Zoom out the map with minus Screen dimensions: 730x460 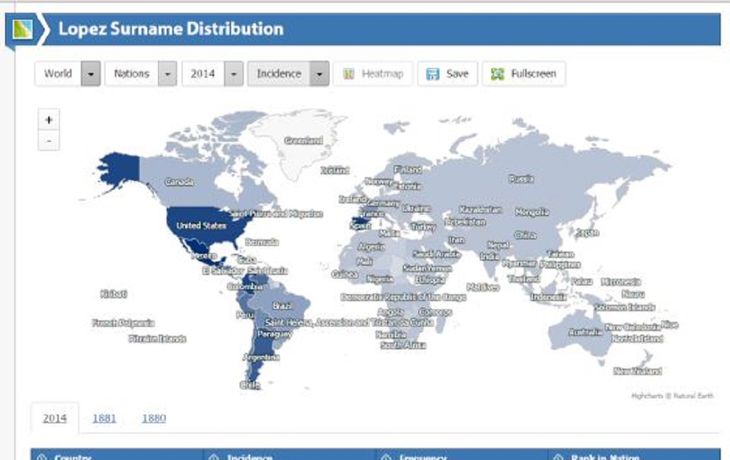(x=48, y=141)
